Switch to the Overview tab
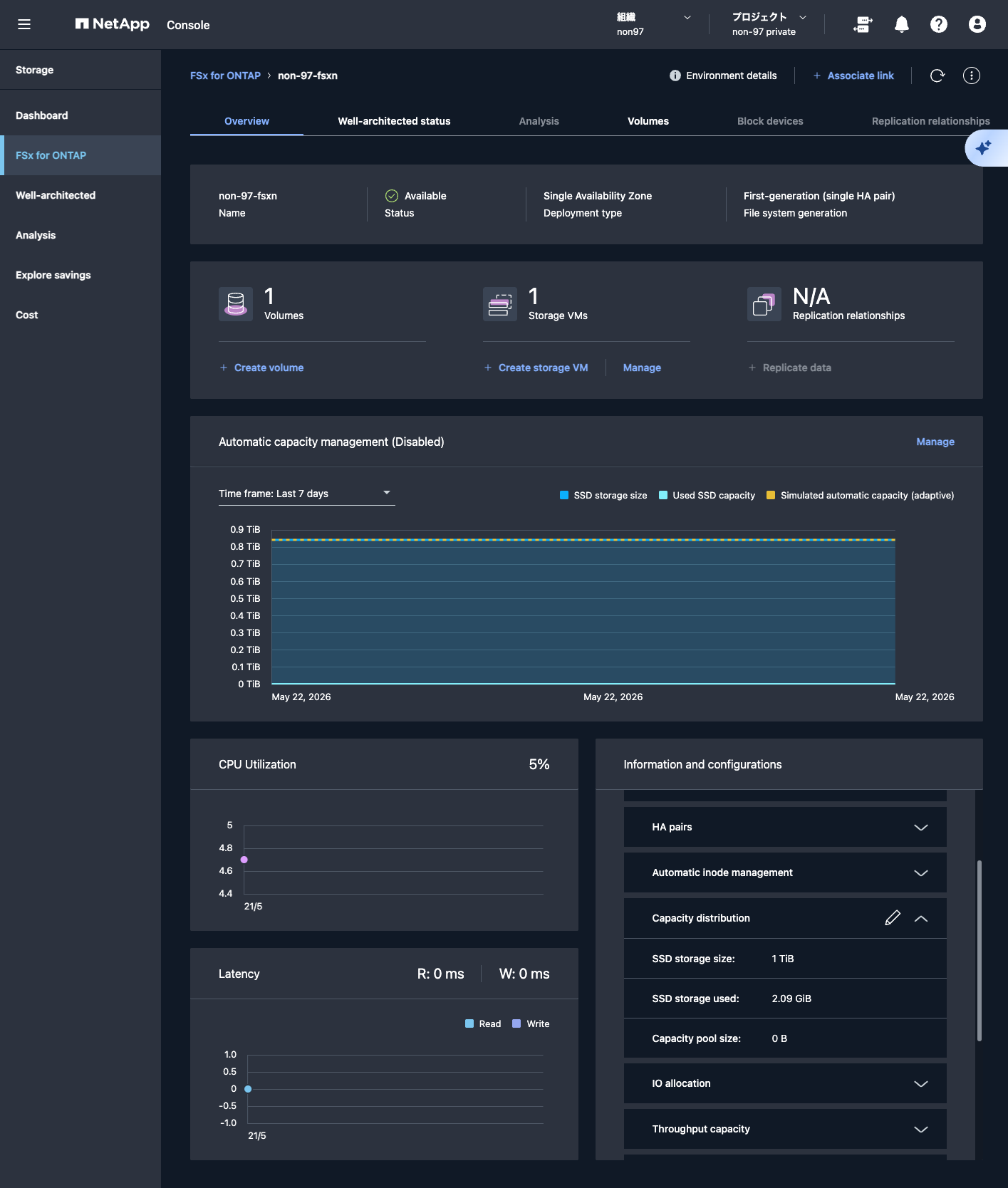Viewport: 1008px width, 1188px height. 246,121
